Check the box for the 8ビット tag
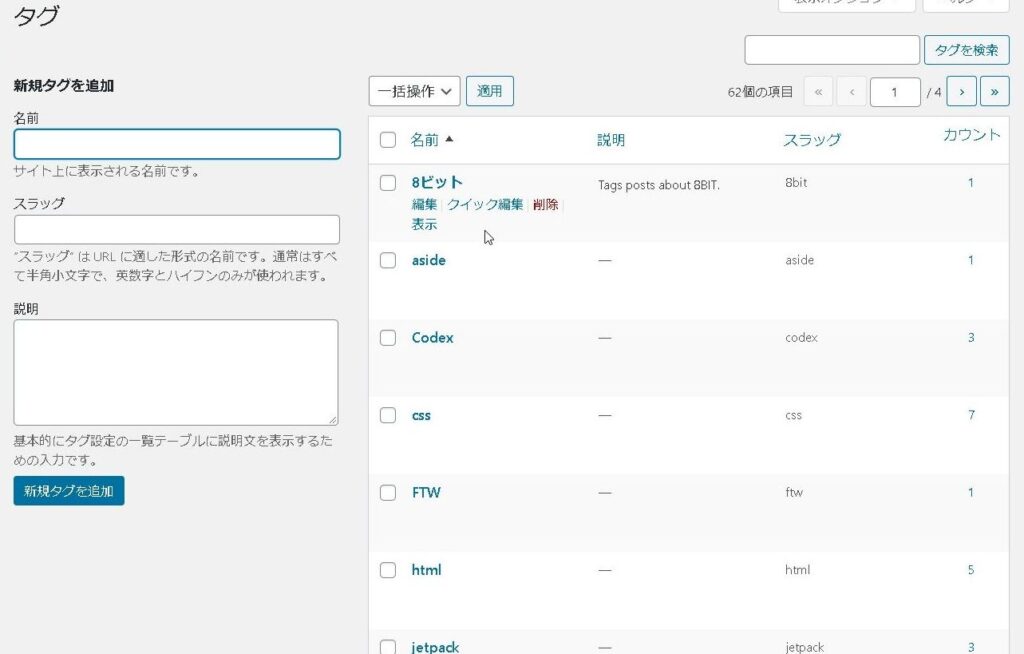The width and height of the screenshot is (1024, 654). click(388, 183)
